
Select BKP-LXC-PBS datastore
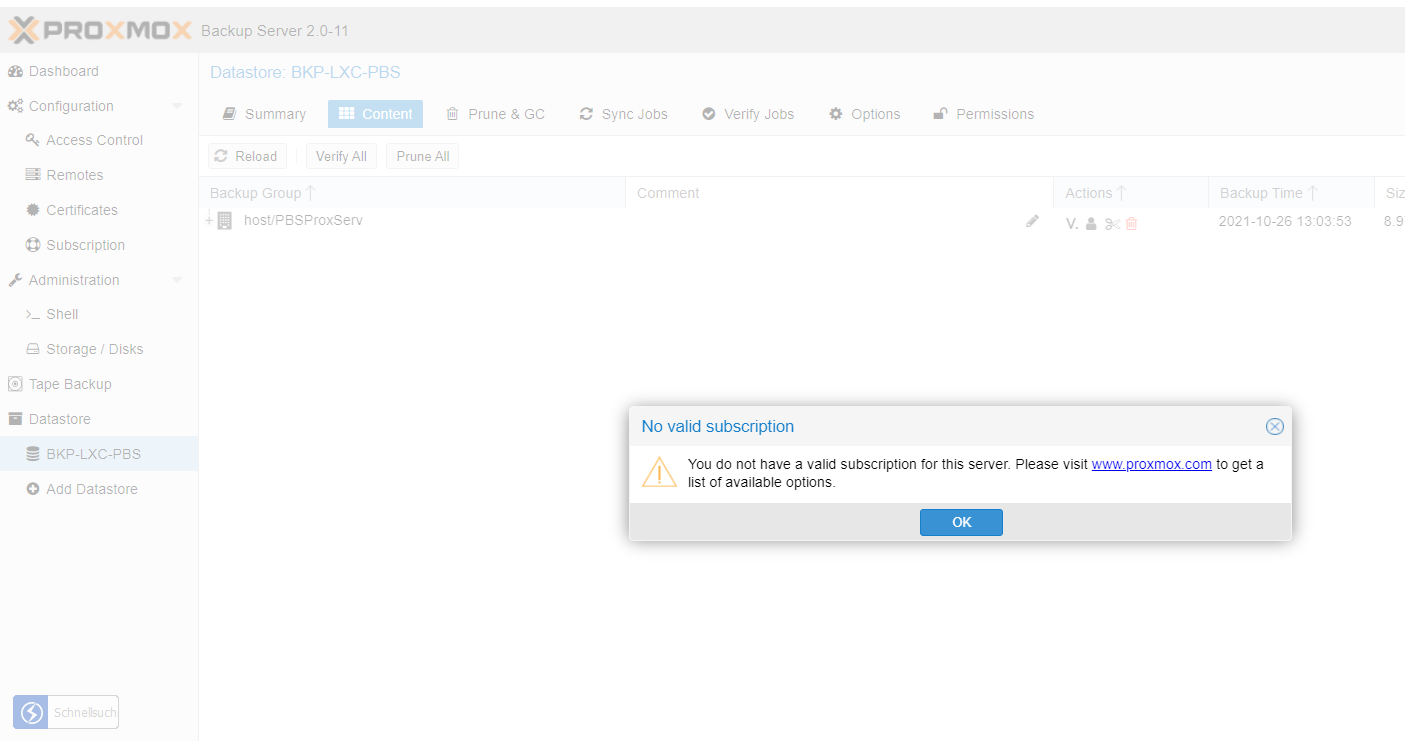[x=99, y=454]
